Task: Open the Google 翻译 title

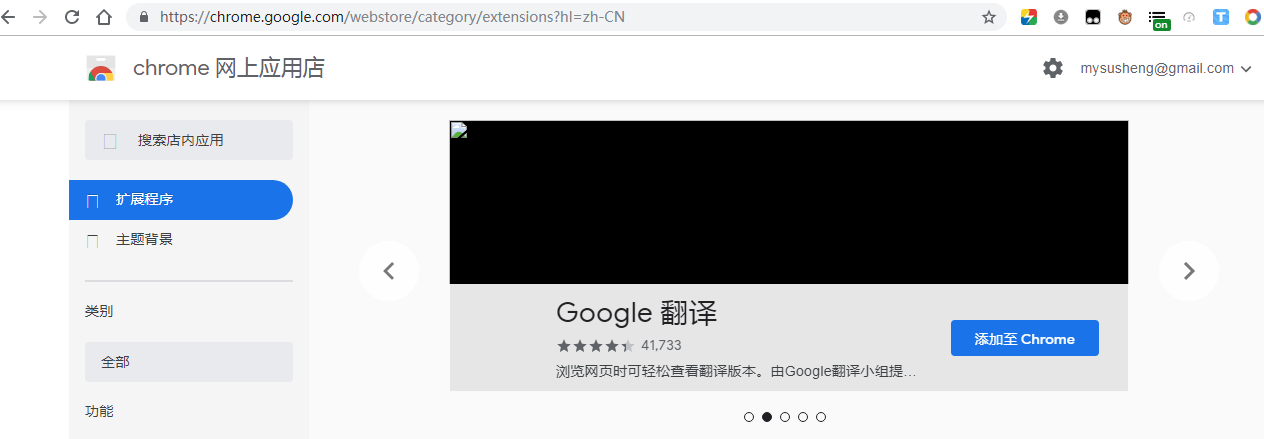Action: point(637,313)
